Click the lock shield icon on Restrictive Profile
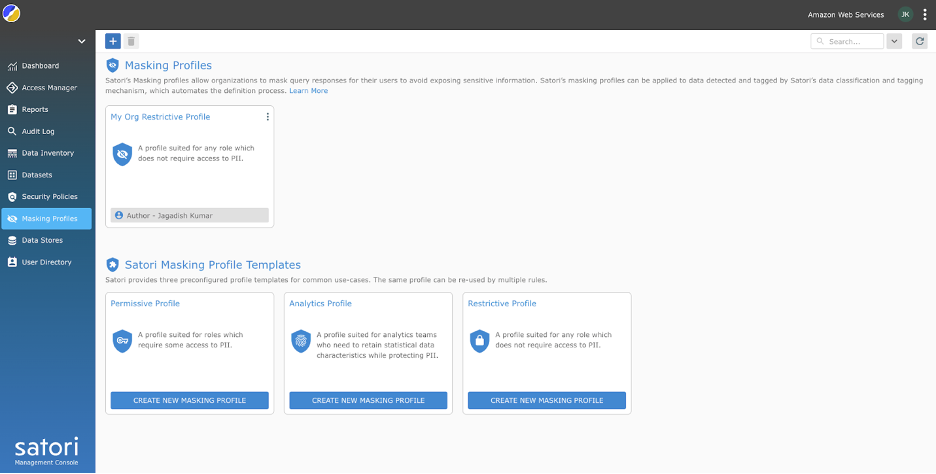 pos(479,341)
